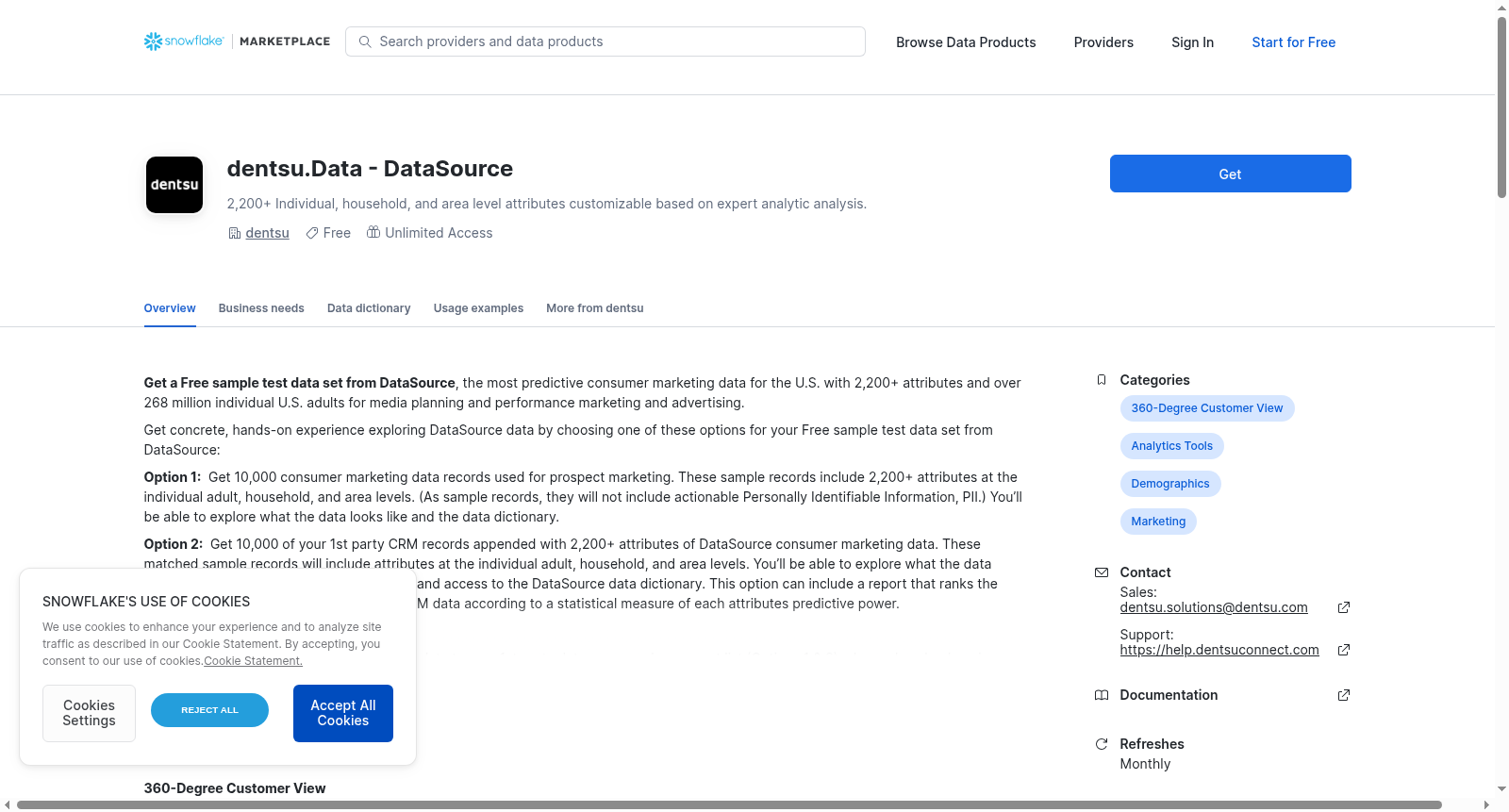Open external link icon for sales email
1509x812 pixels.
(x=1344, y=607)
